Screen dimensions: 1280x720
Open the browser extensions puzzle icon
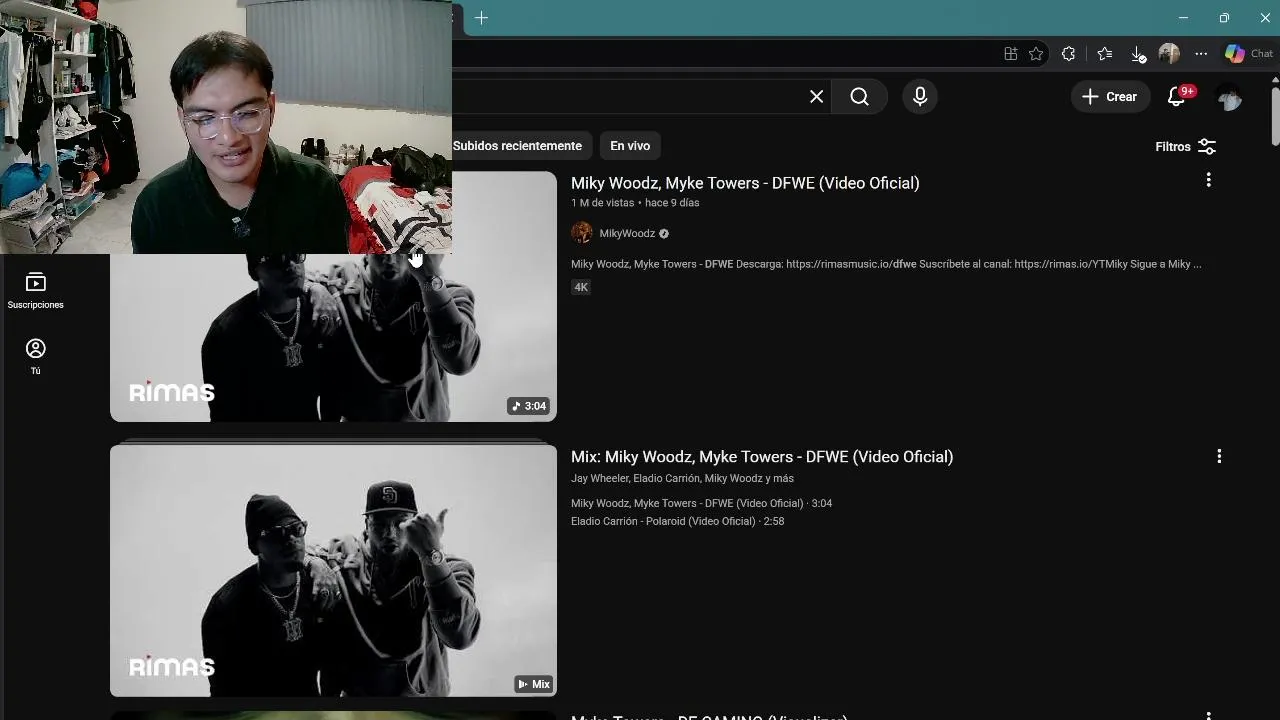click(x=1068, y=54)
